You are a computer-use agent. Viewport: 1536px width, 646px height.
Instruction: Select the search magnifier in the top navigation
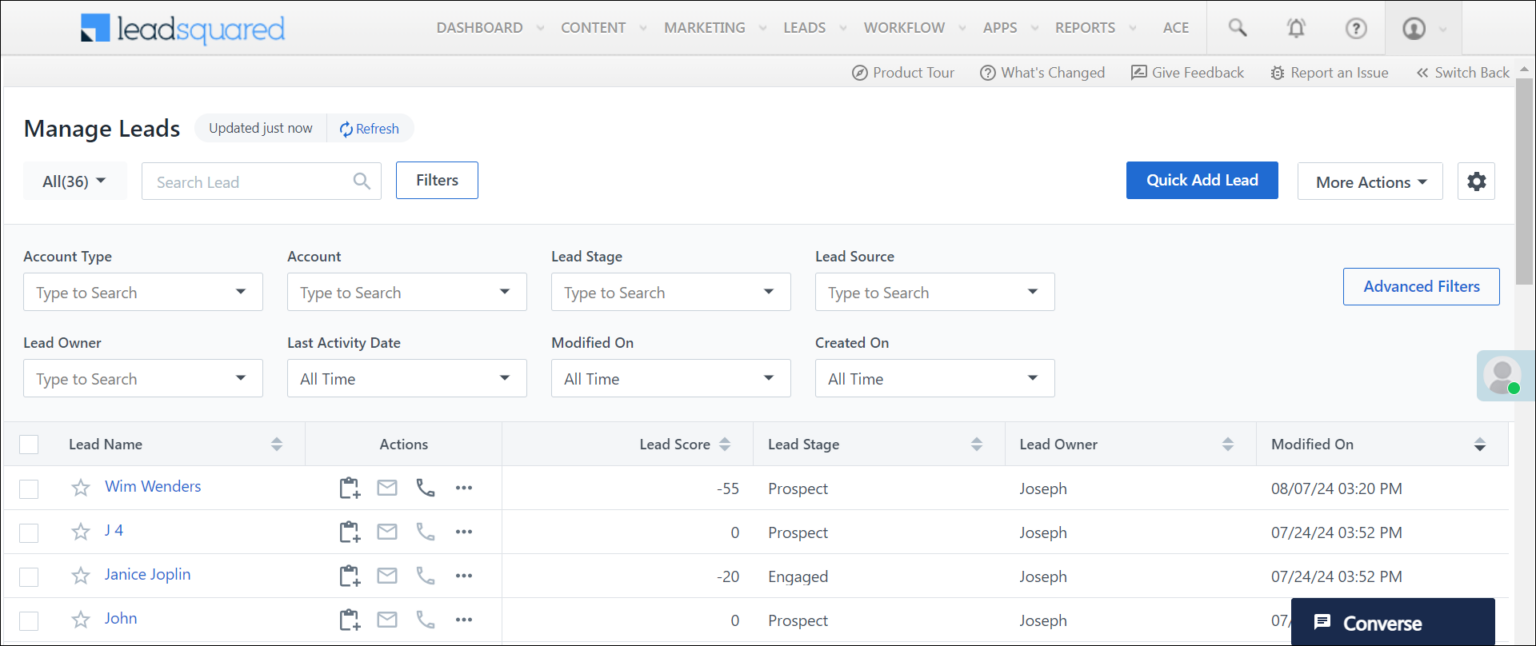coord(1237,27)
